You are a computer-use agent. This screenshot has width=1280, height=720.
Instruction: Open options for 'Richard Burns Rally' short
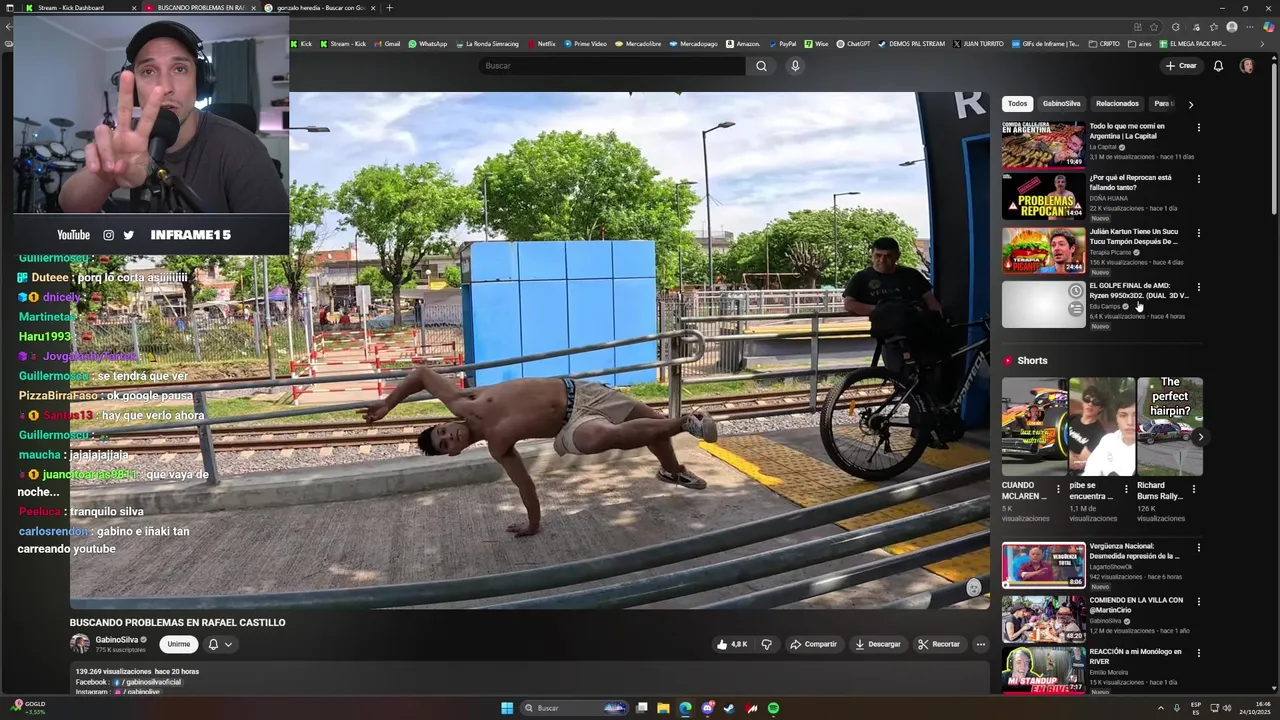pos(1193,490)
